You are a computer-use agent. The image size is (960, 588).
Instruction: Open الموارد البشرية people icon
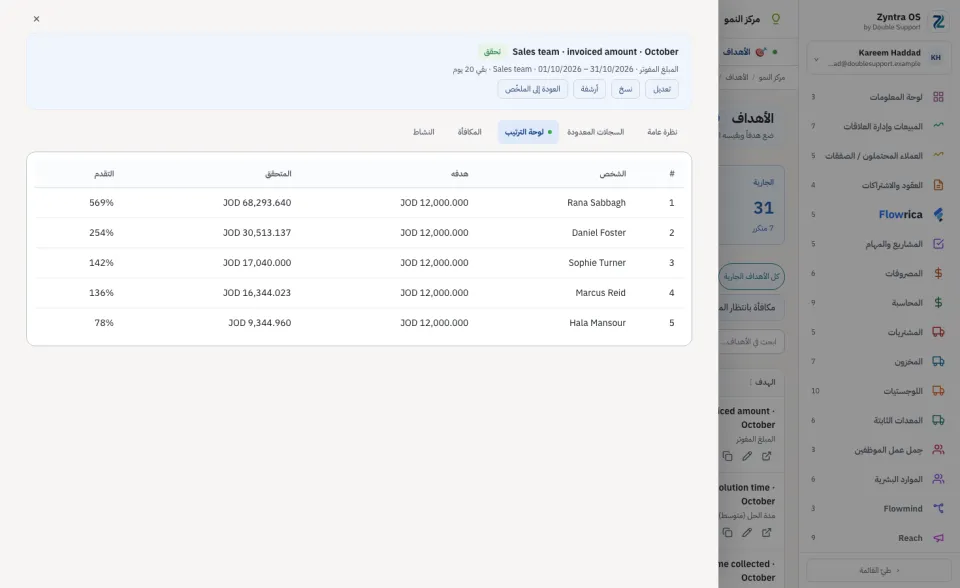(x=938, y=479)
